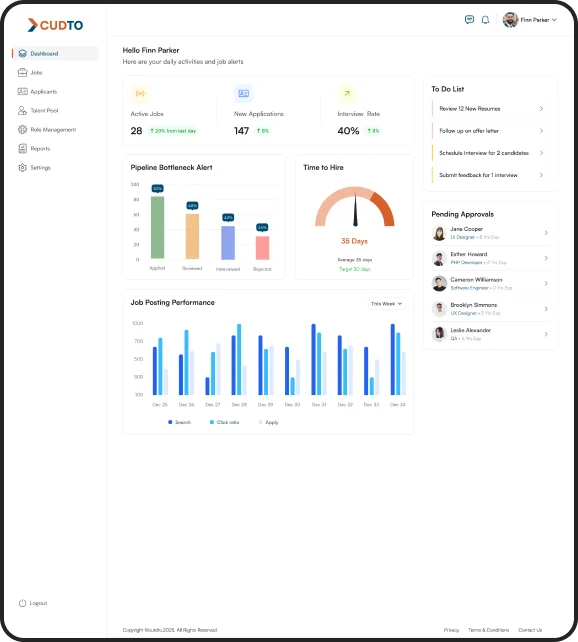This screenshot has height=642, width=578.
Task: Click Review 12 New Resumes item
Action: click(490, 109)
